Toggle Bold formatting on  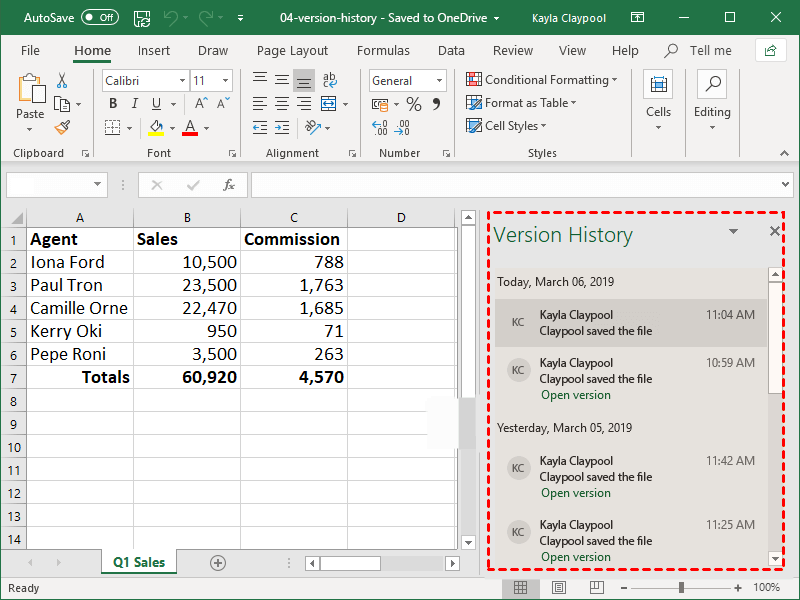(113, 104)
